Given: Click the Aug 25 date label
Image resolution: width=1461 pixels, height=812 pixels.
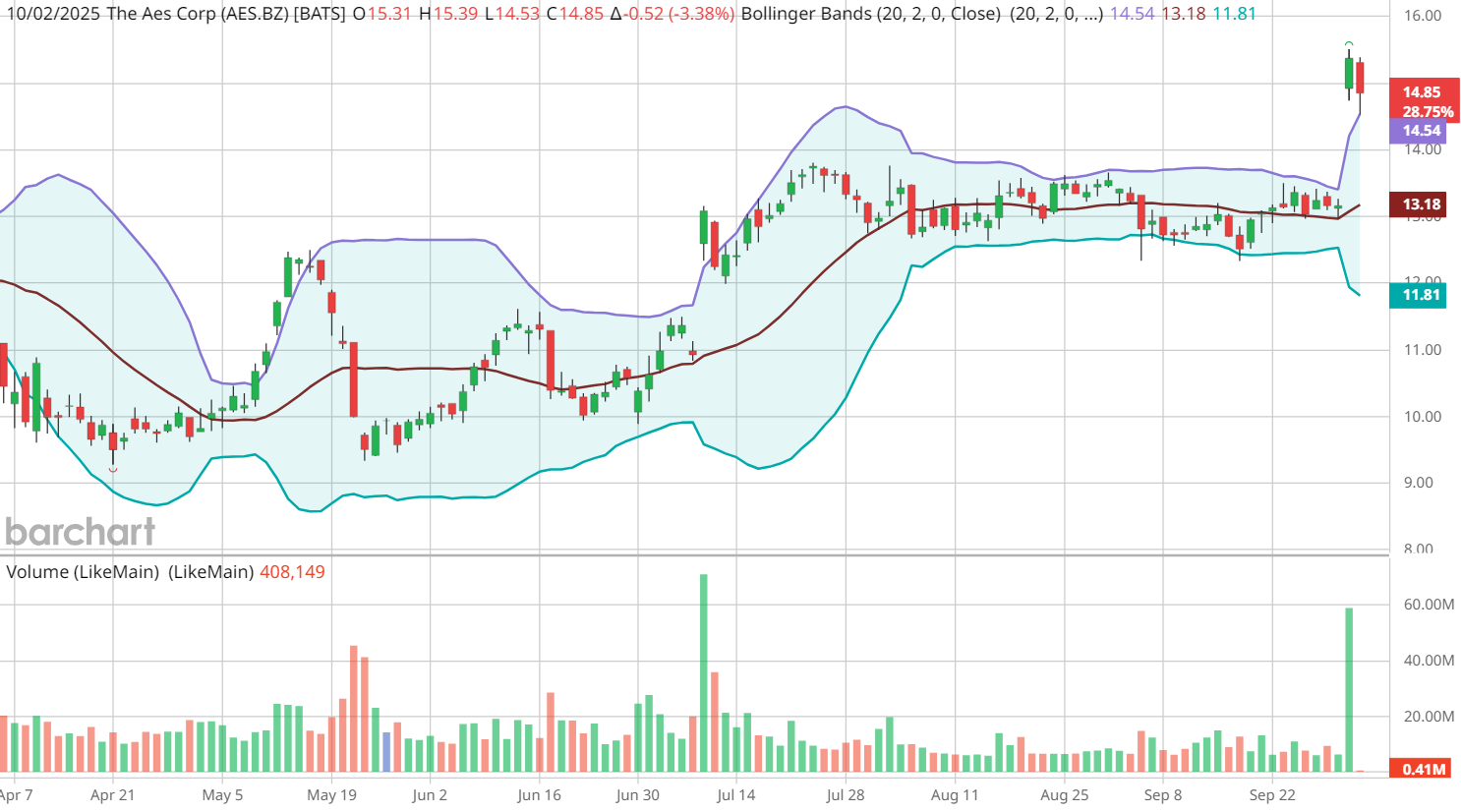Looking at the screenshot, I should coord(1065,795).
